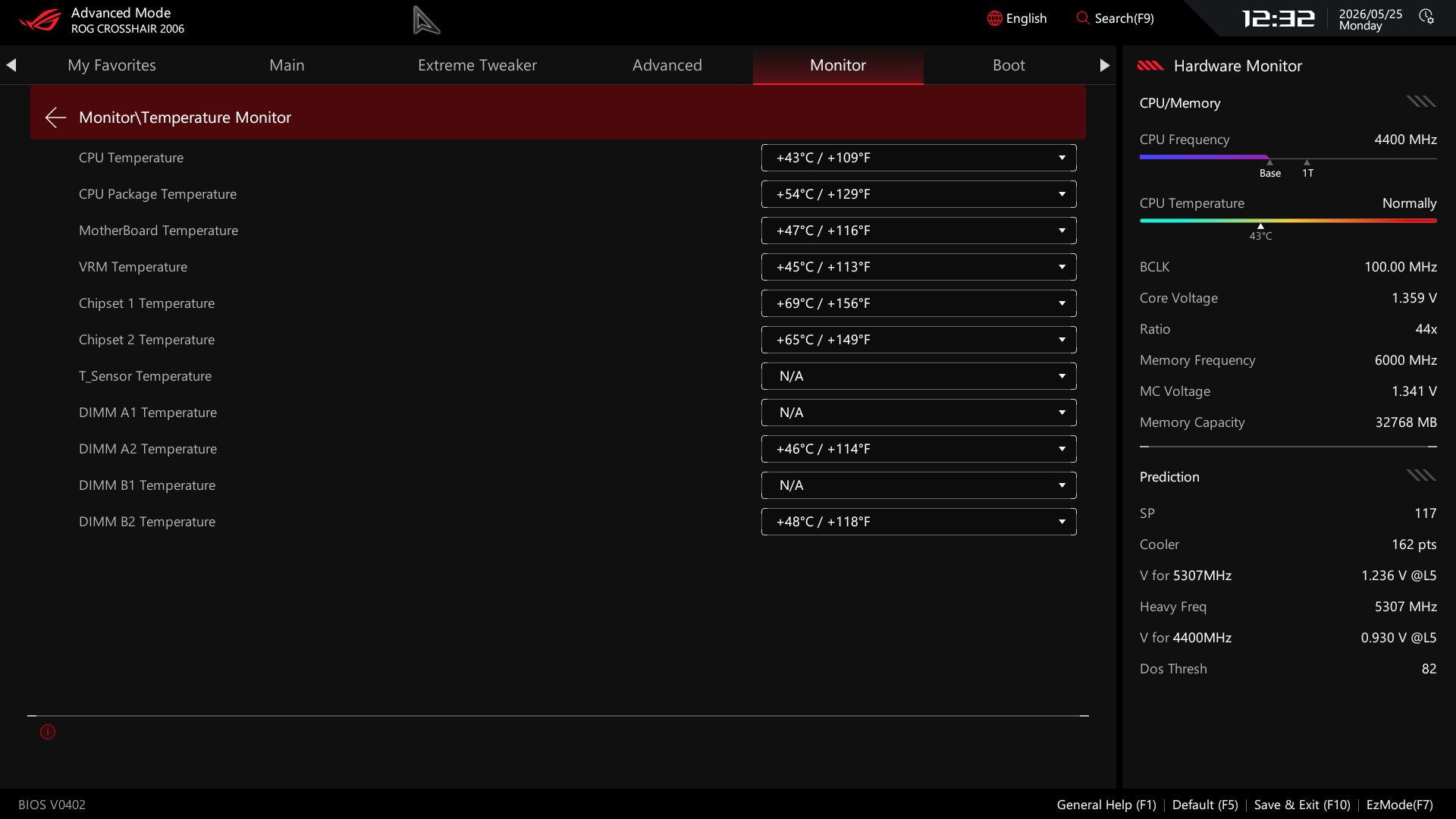Expand the CPU Package Temperature dropdown

918,194
